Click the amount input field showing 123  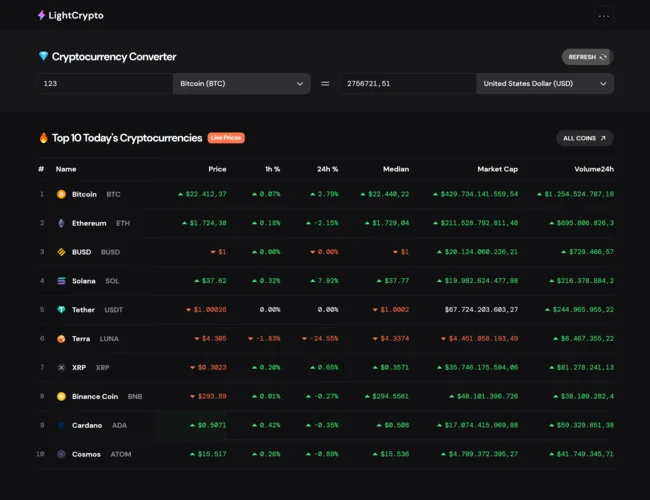pyautogui.click(x=104, y=84)
